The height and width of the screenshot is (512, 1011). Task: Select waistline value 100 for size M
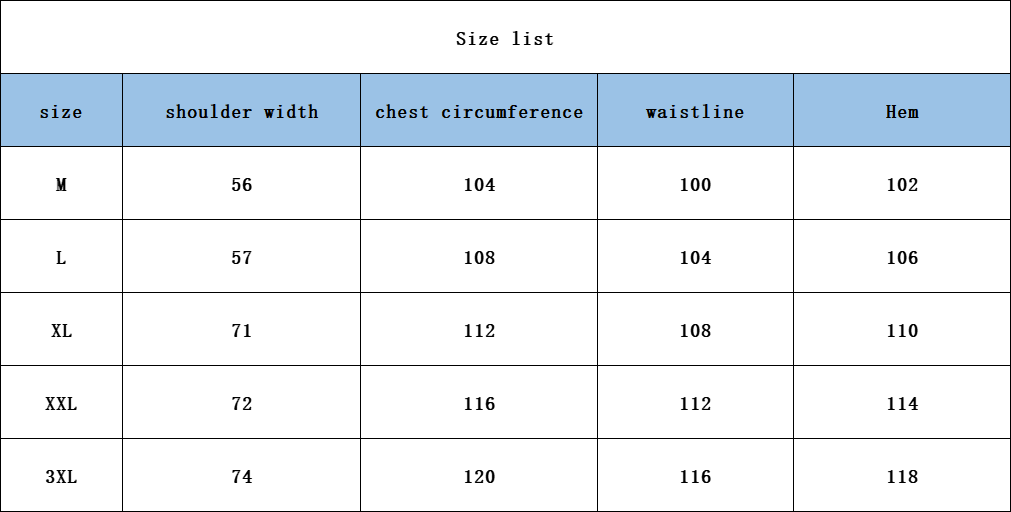point(695,185)
